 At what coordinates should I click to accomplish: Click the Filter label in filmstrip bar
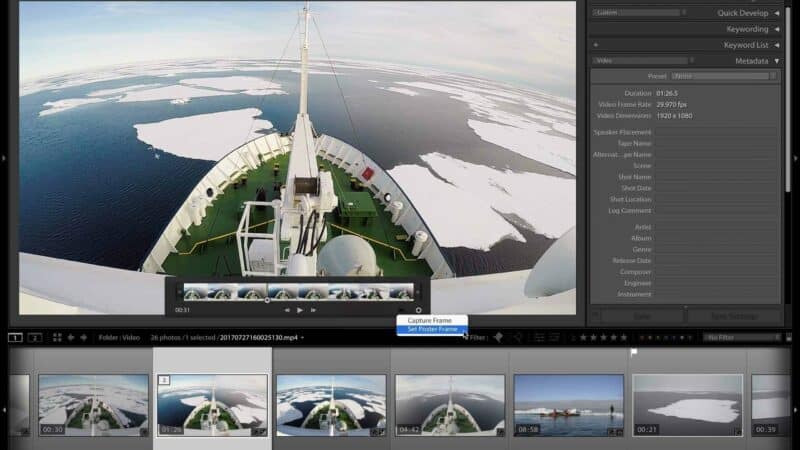pyautogui.click(x=478, y=337)
